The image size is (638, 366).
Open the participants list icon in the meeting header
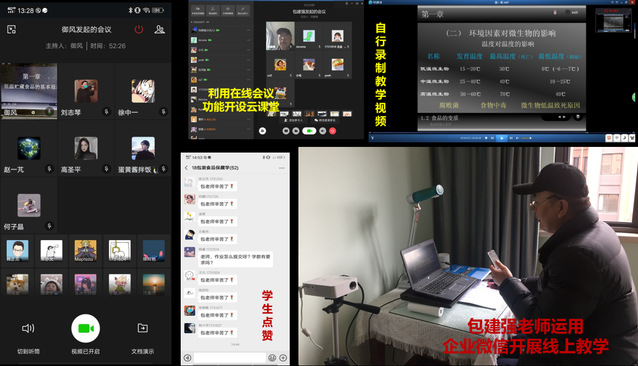pyautogui.click(x=160, y=29)
